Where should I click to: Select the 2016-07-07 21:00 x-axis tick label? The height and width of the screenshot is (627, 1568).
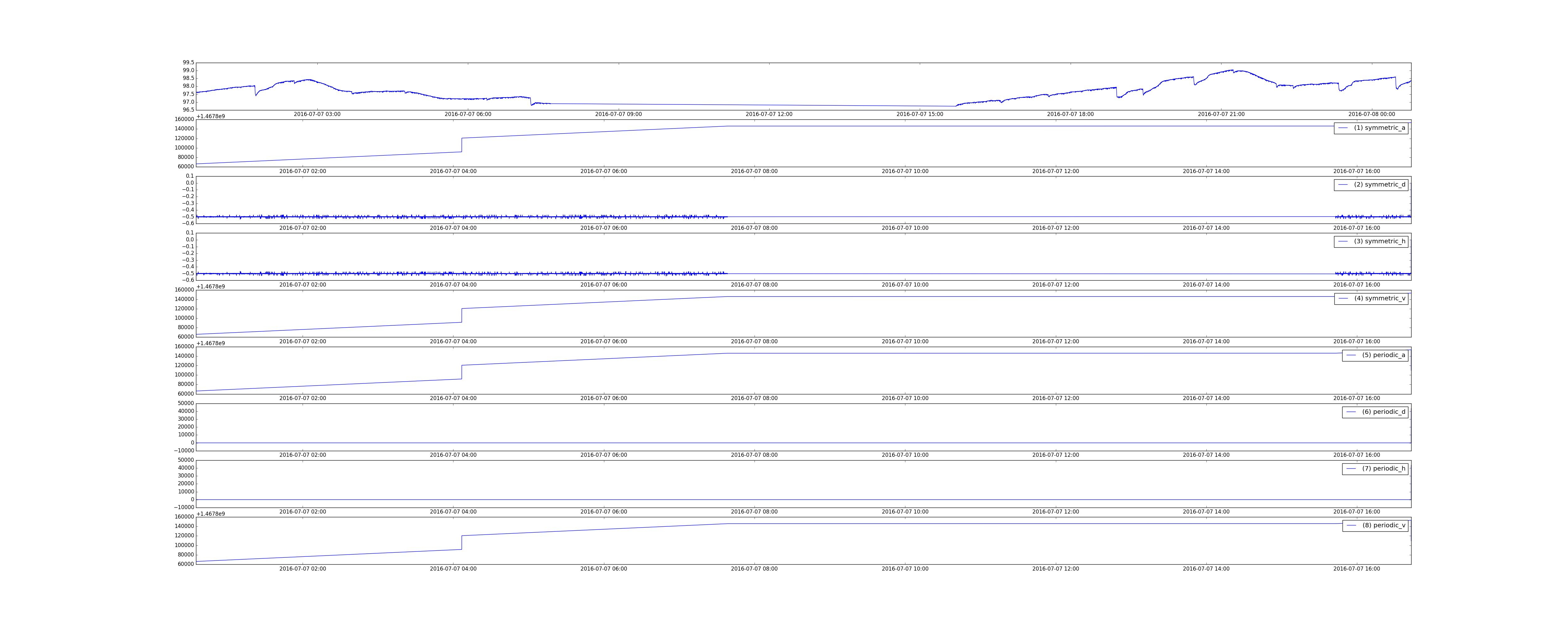pos(1221,114)
